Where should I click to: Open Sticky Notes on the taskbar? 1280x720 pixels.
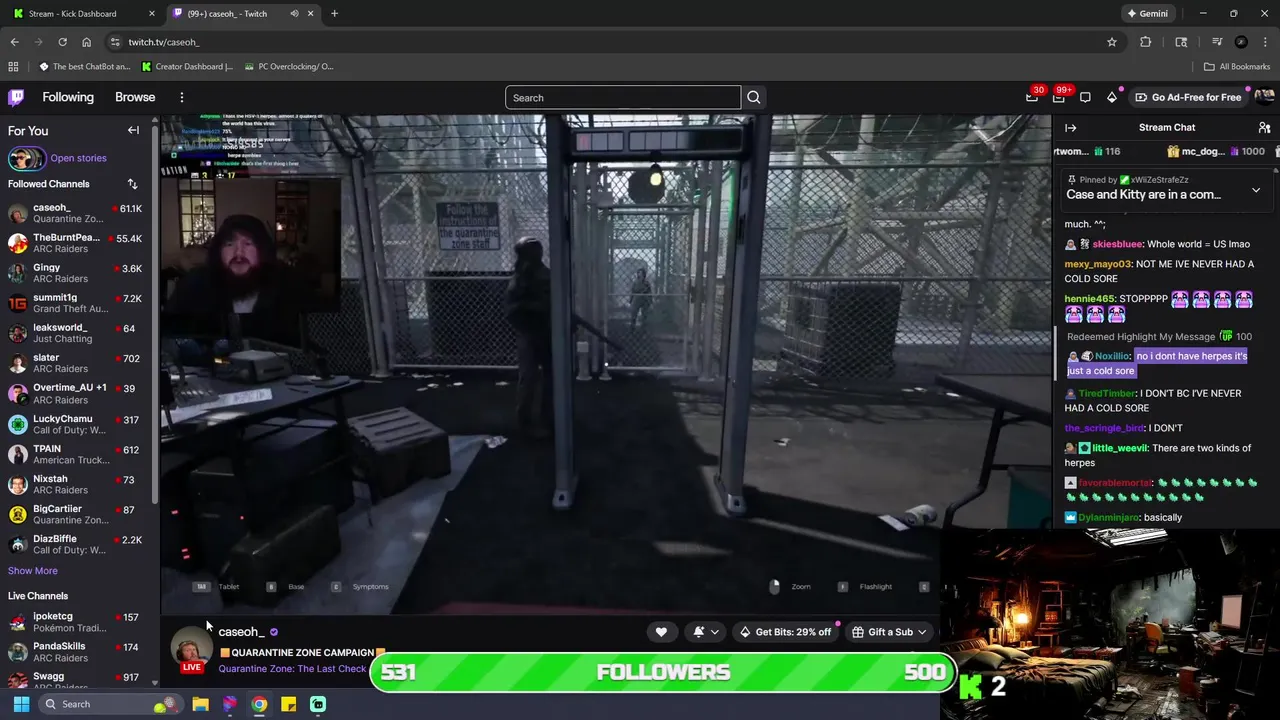tap(288, 704)
